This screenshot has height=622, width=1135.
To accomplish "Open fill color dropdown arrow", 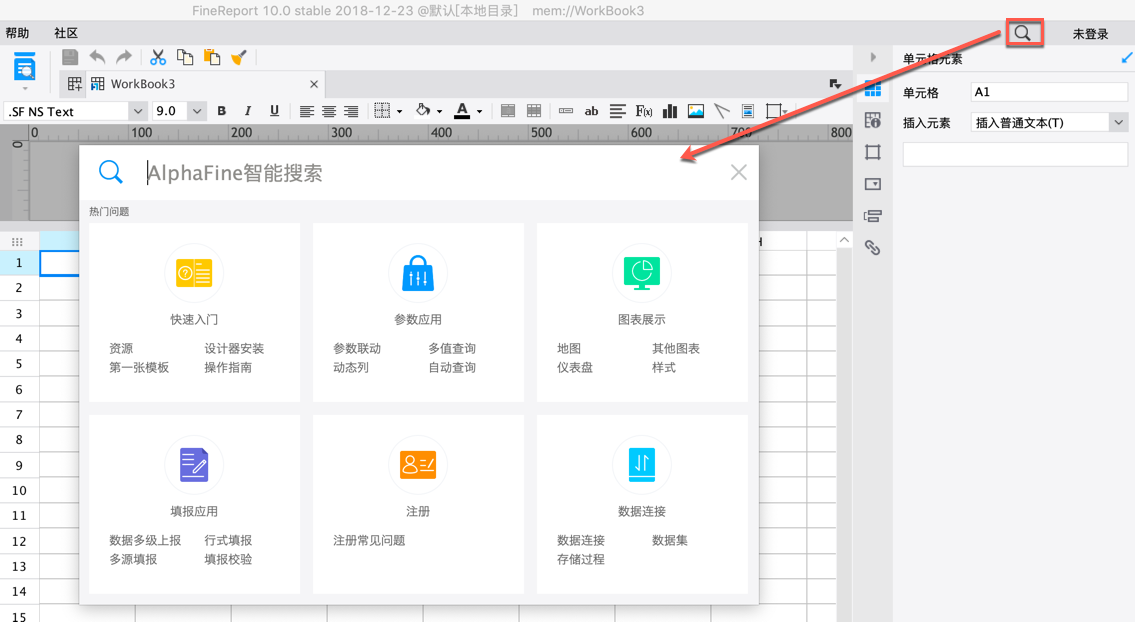I will [439, 112].
